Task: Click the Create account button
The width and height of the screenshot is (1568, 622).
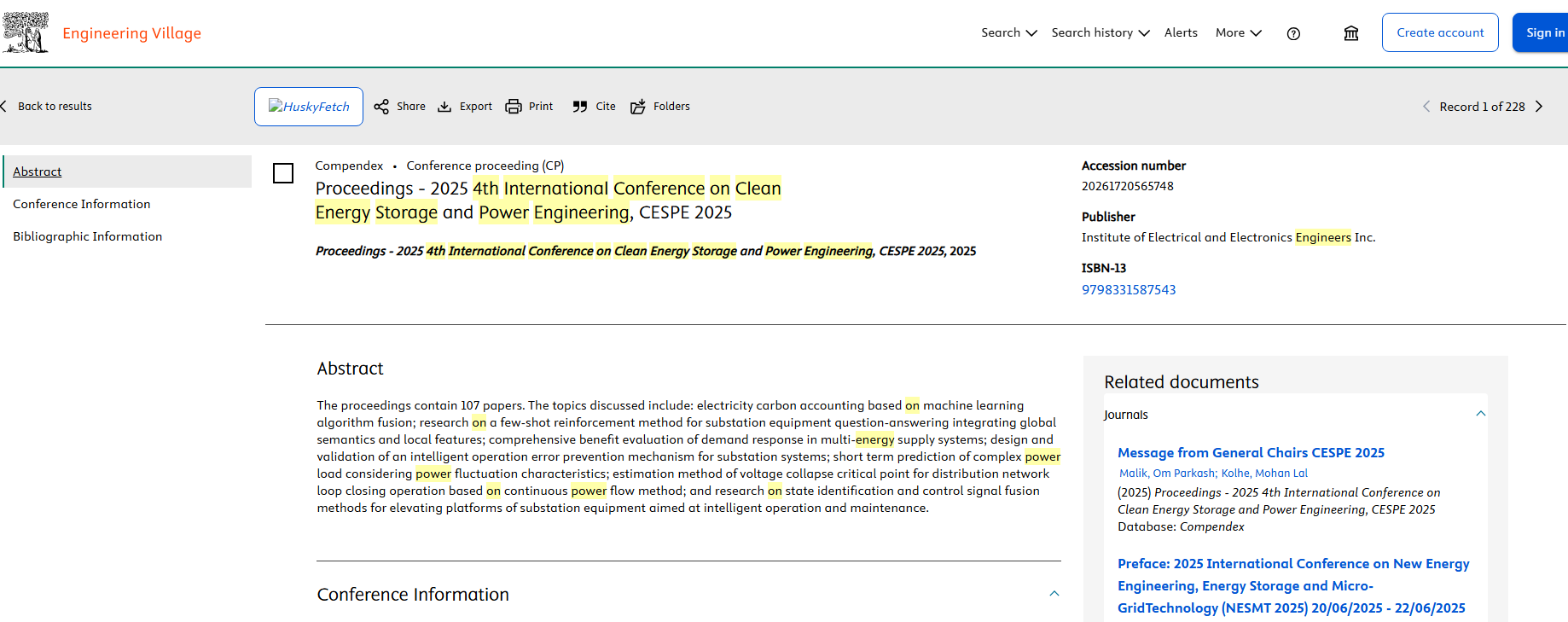Action: tap(1440, 32)
